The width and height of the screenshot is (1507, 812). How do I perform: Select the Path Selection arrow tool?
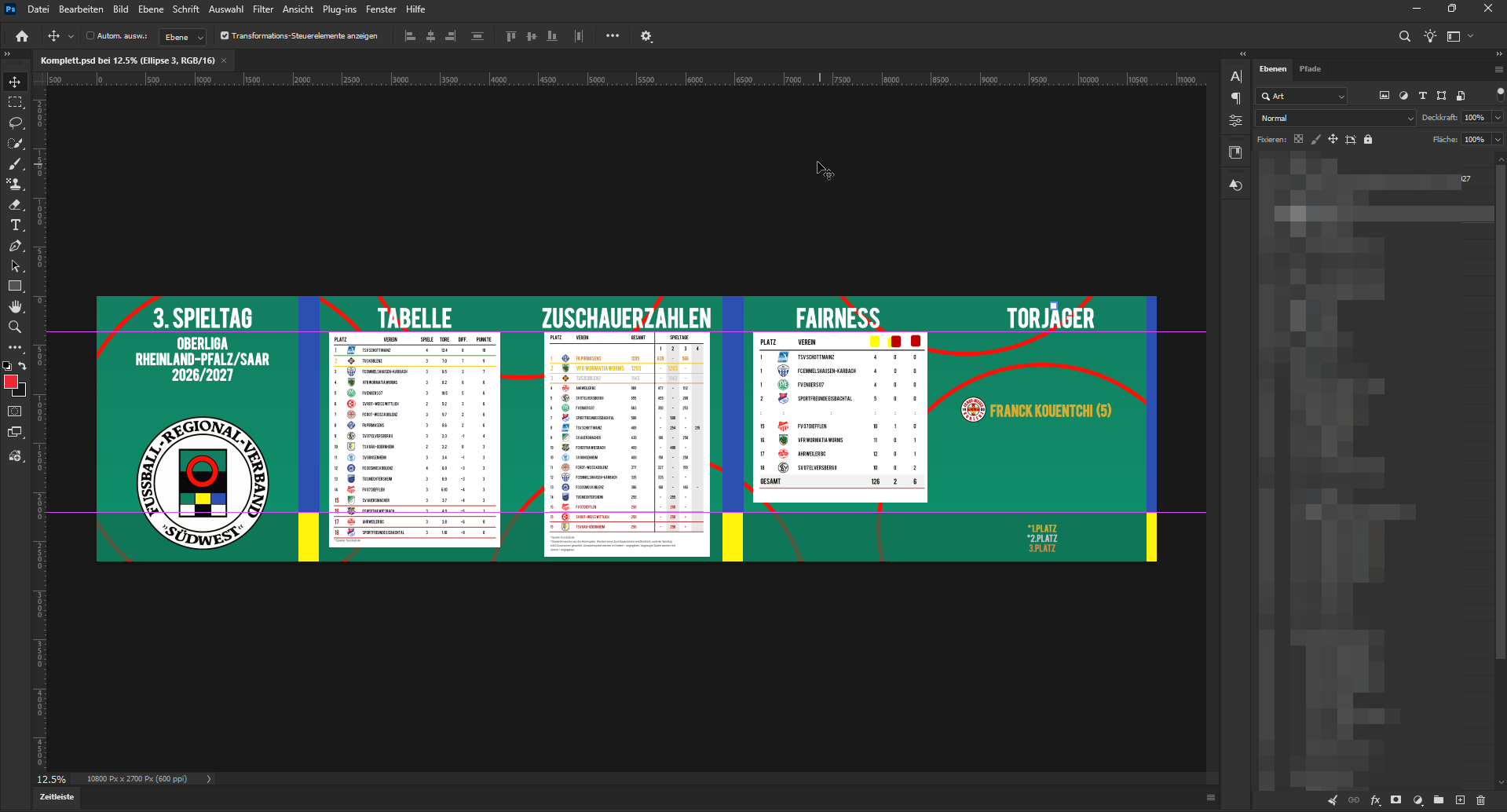click(x=15, y=265)
